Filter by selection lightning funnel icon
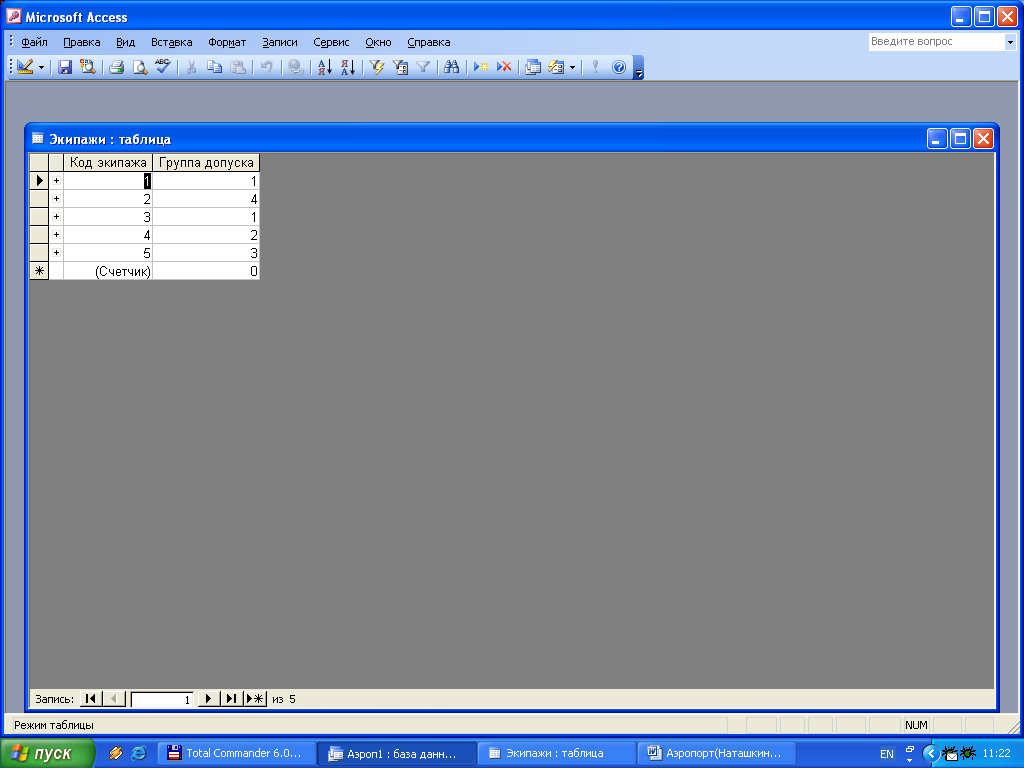The height and width of the screenshot is (768, 1024). tap(377, 67)
